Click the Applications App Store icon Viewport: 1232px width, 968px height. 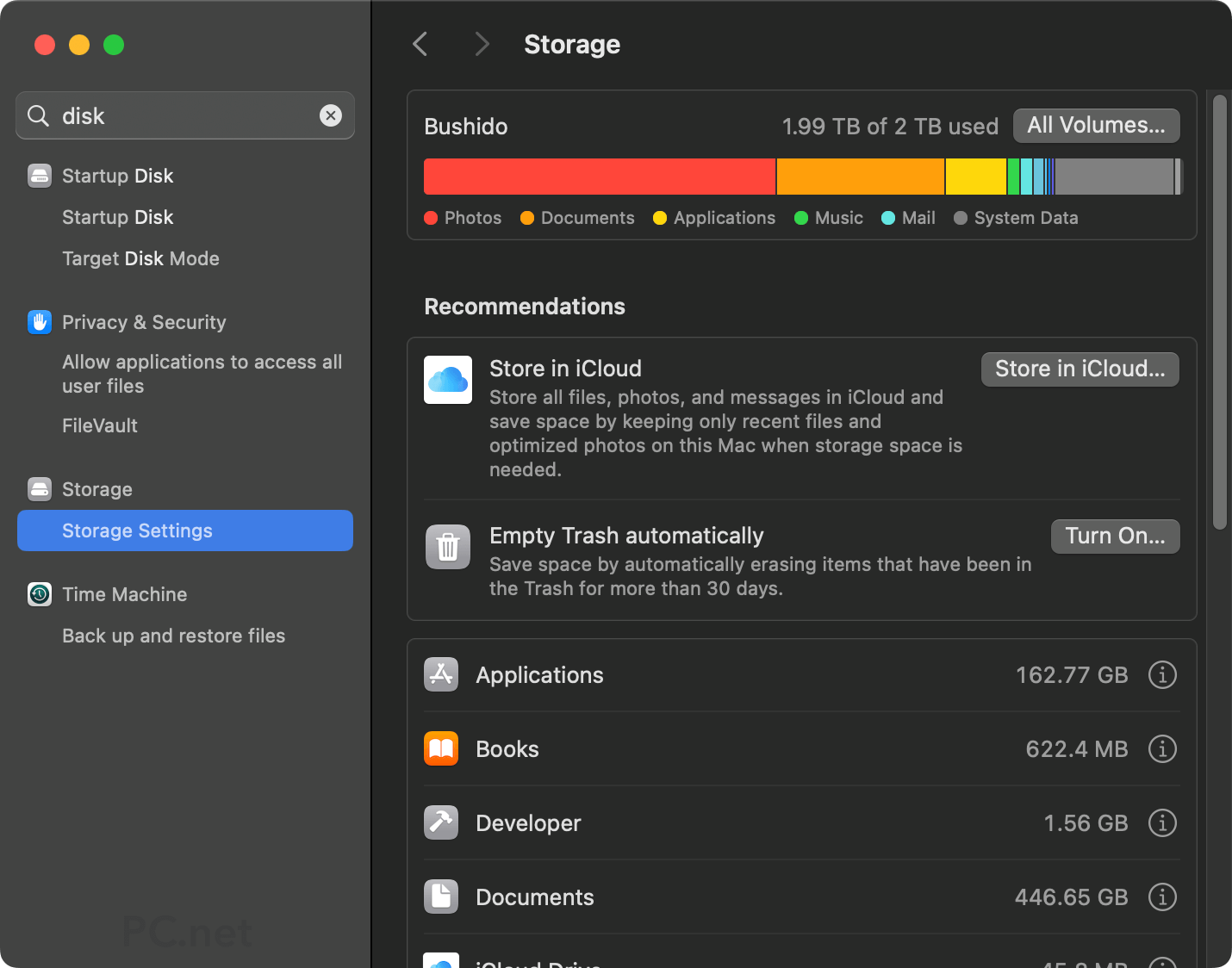[441, 674]
